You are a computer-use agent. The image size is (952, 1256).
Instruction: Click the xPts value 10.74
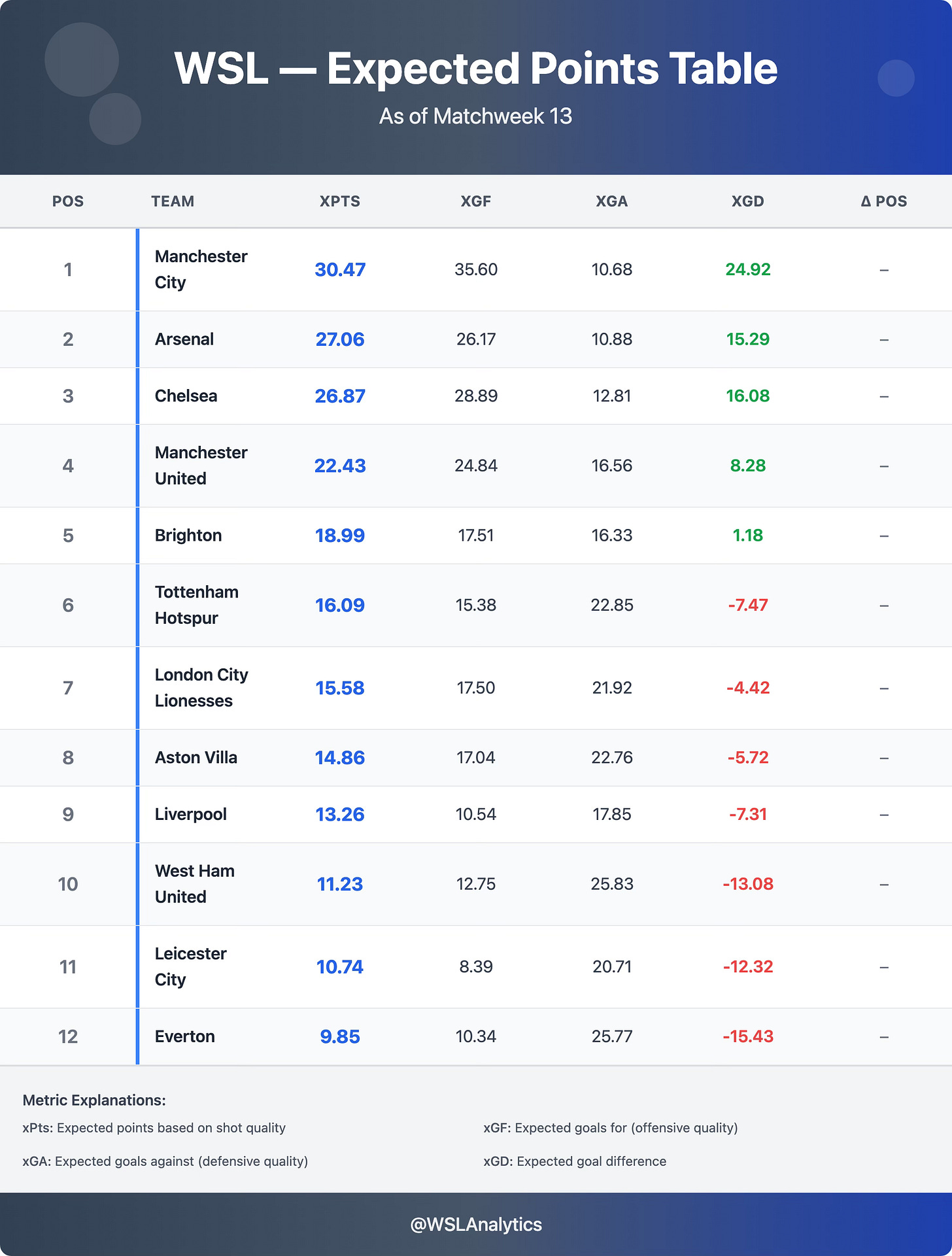pyautogui.click(x=340, y=967)
